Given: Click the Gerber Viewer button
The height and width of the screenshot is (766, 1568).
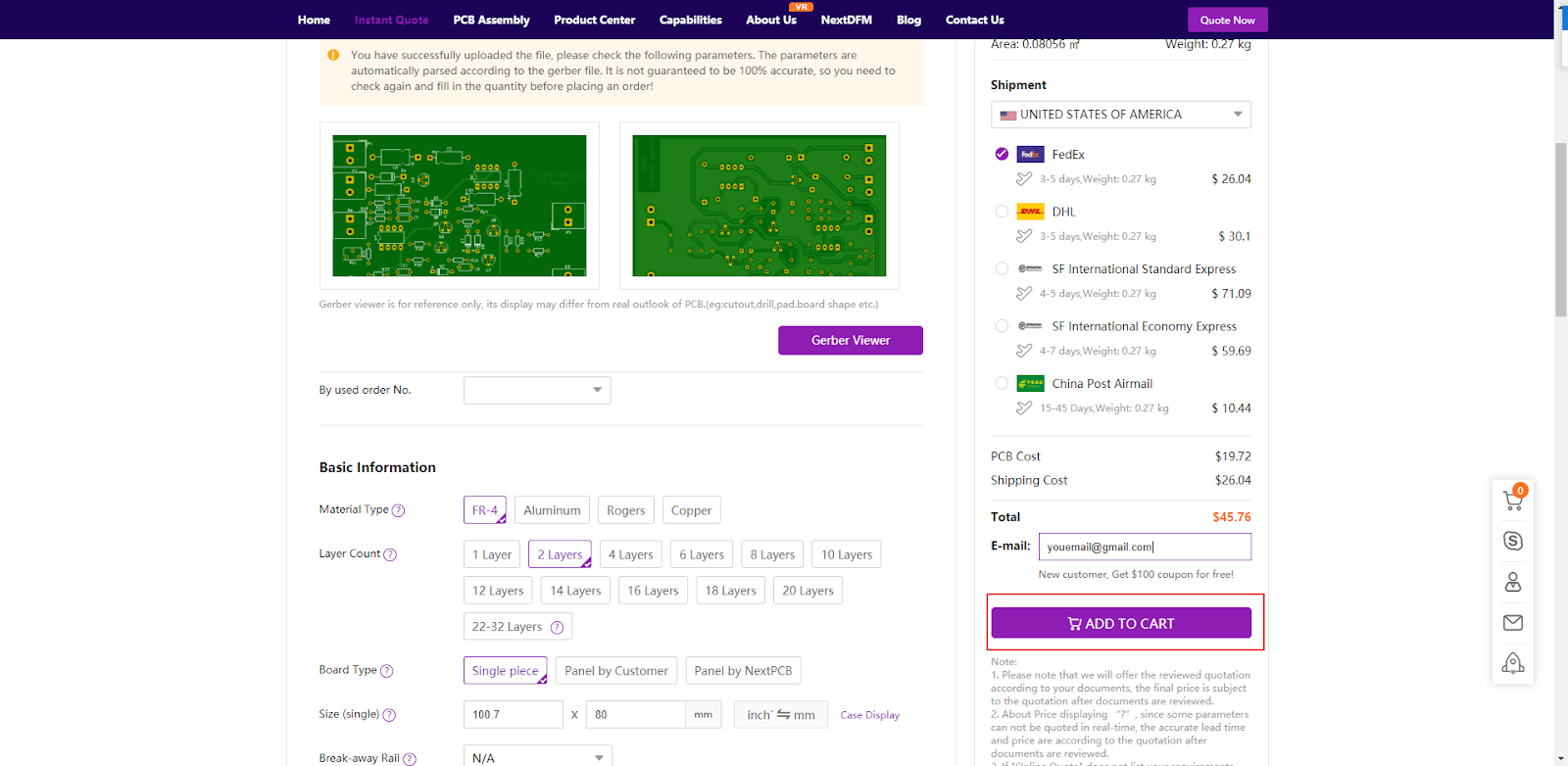Looking at the screenshot, I should tap(850, 341).
